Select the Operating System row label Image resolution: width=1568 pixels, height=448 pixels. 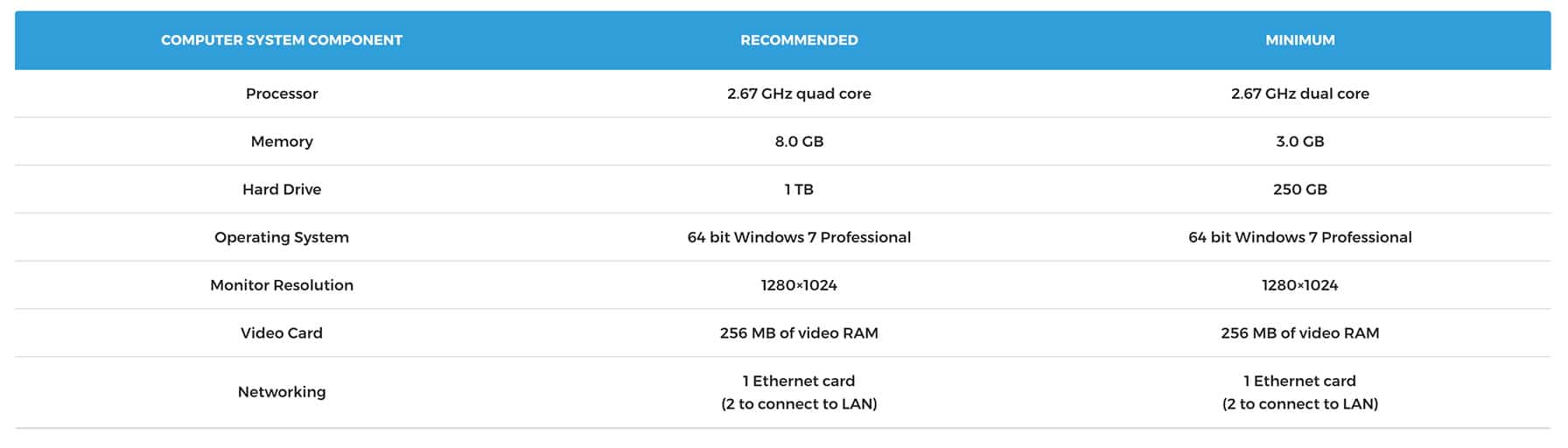pos(281,237)
